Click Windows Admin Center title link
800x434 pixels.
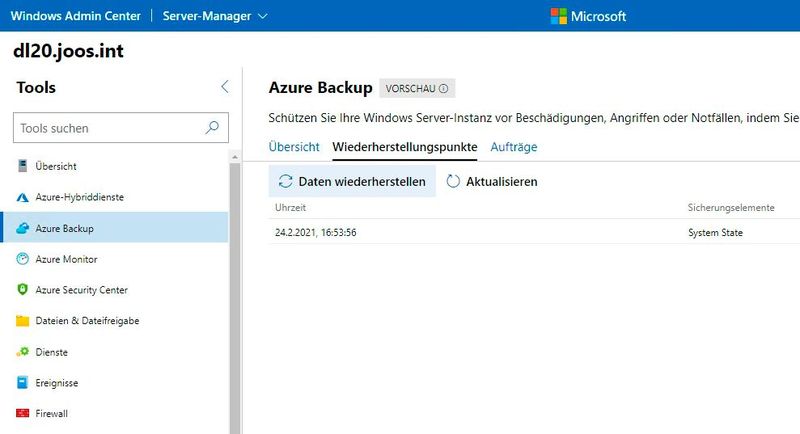(76, 16)
